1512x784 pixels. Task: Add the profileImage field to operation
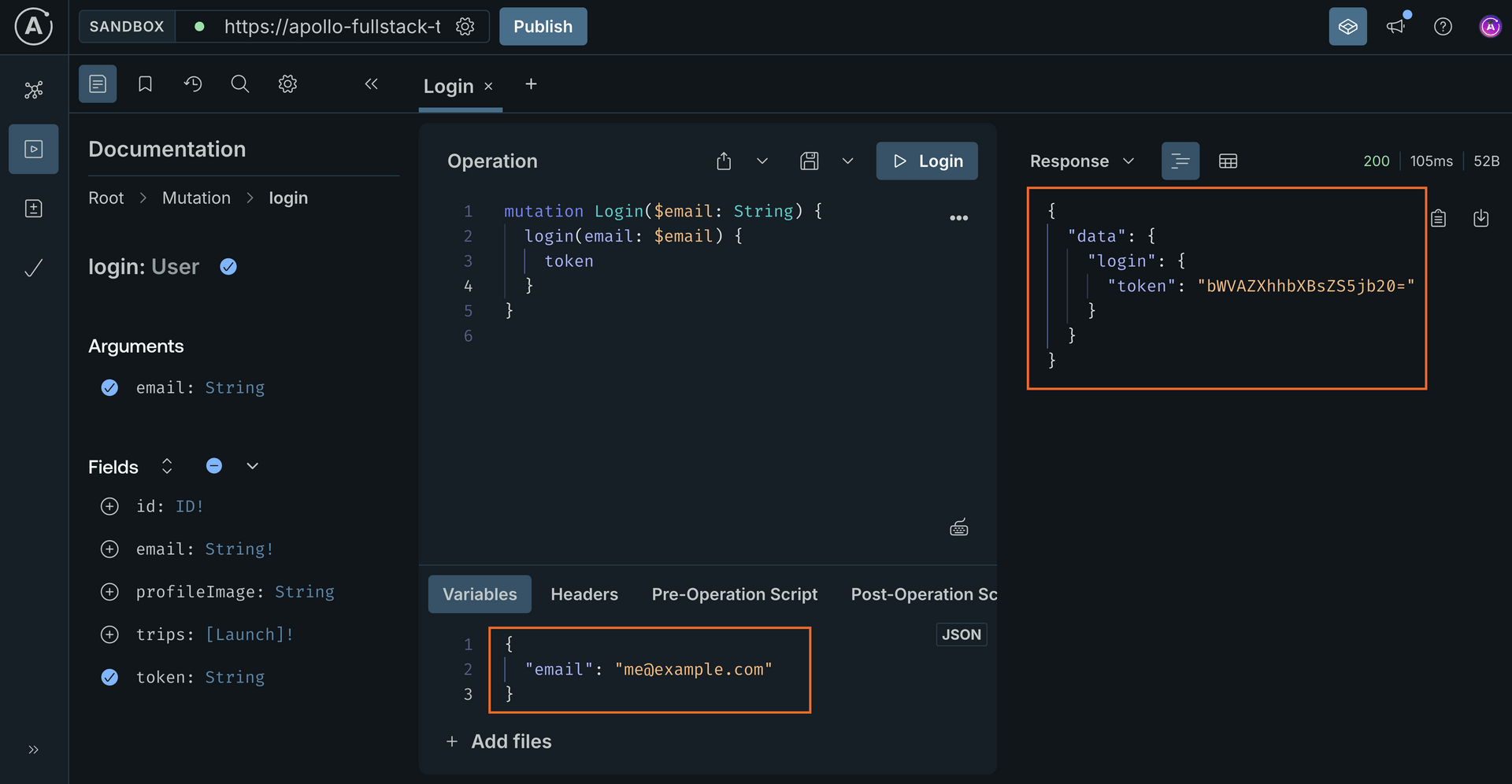109,592
